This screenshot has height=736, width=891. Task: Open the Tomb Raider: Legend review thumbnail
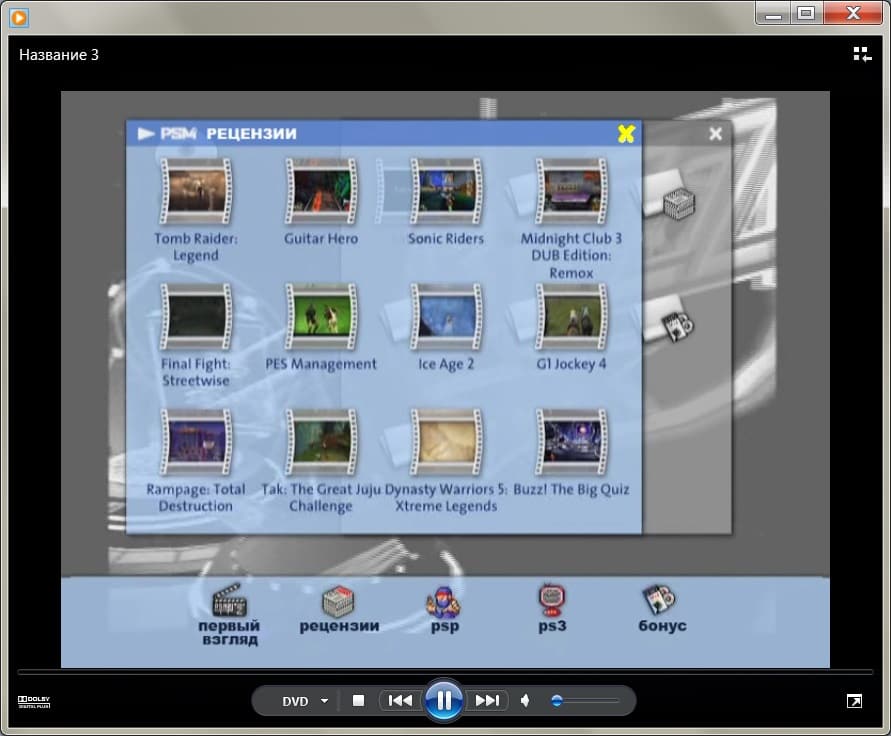(x=196, y=191)
